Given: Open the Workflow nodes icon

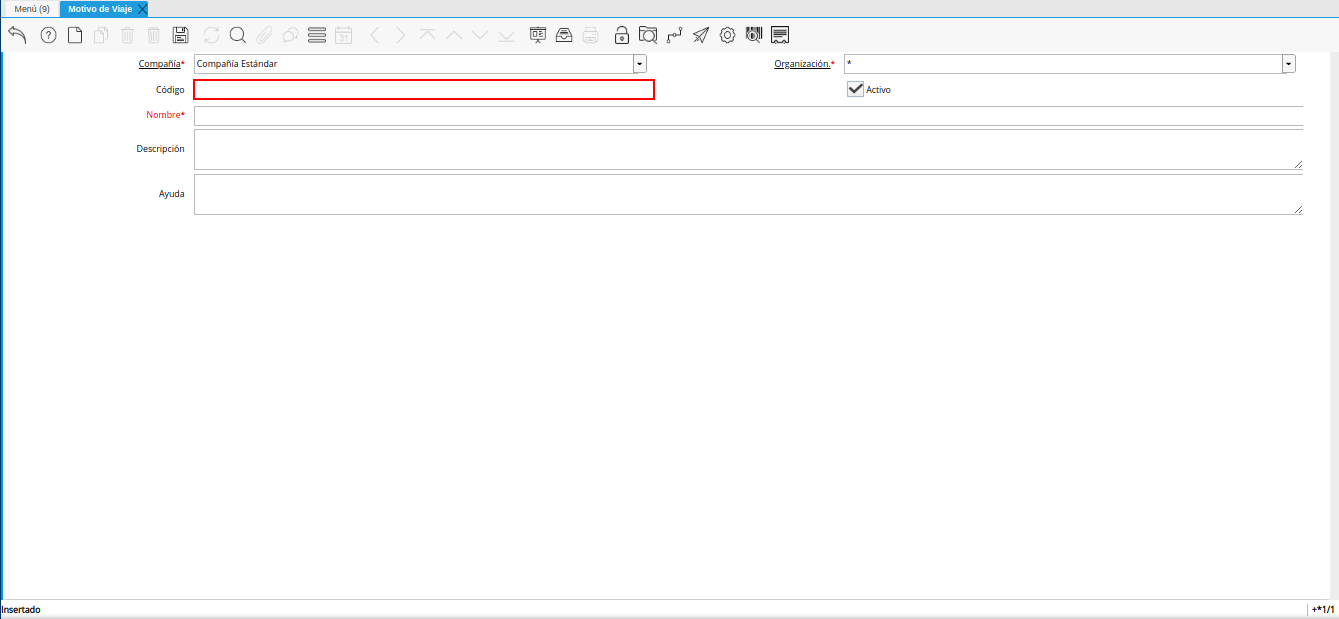Looking at the screenshot, I should [x=675, y=35].
